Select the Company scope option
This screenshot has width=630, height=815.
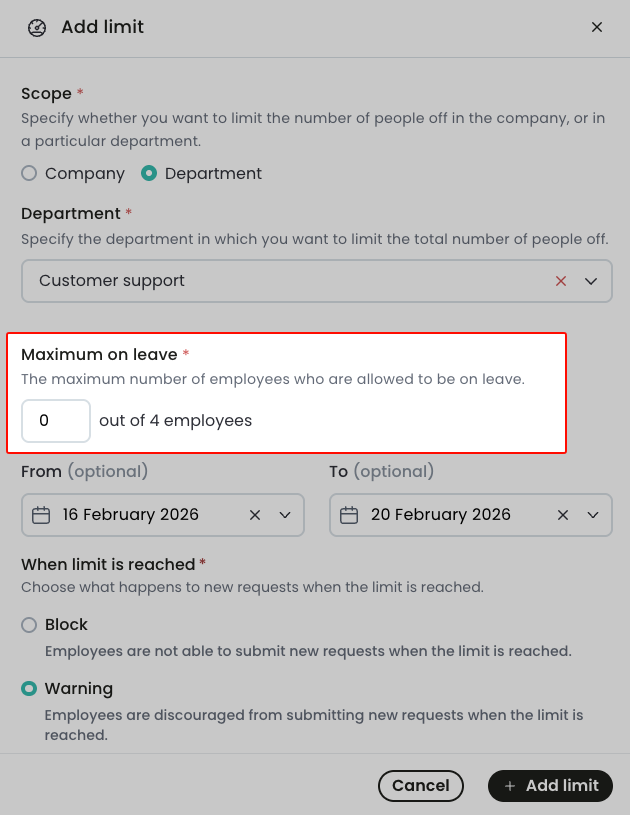point(28,173)
